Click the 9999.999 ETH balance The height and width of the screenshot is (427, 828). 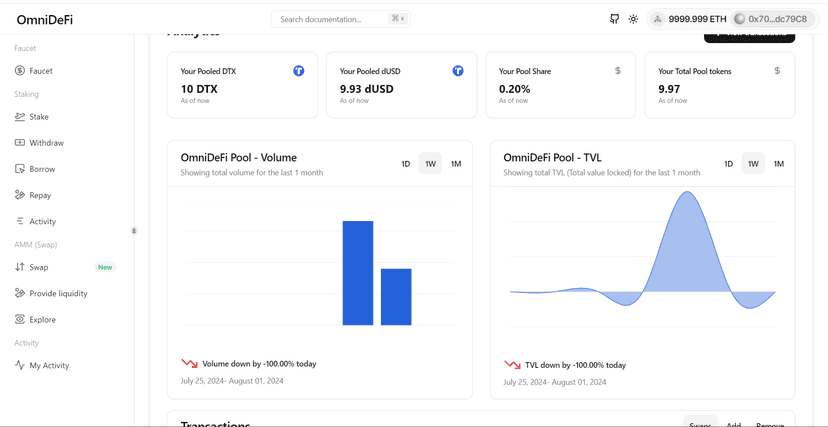click(x=697, y=19)
